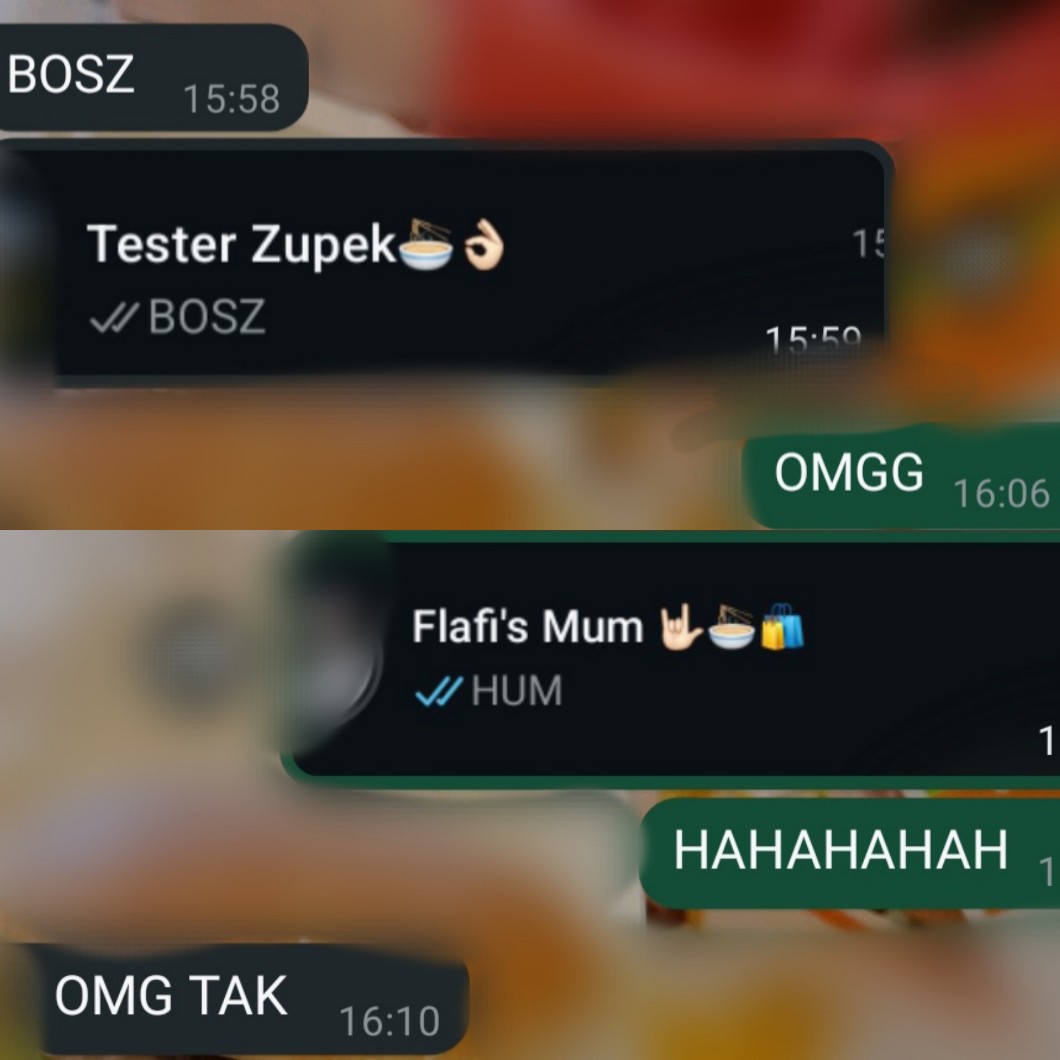Click the 15:59 timestamp on the shared screenshot

[813, 339]
